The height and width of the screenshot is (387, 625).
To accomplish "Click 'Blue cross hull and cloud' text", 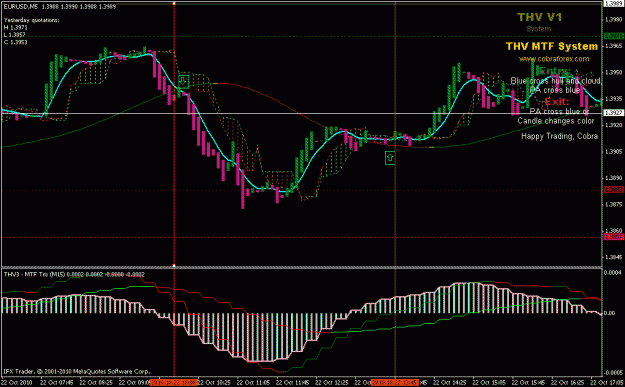I will coord(555,81).
